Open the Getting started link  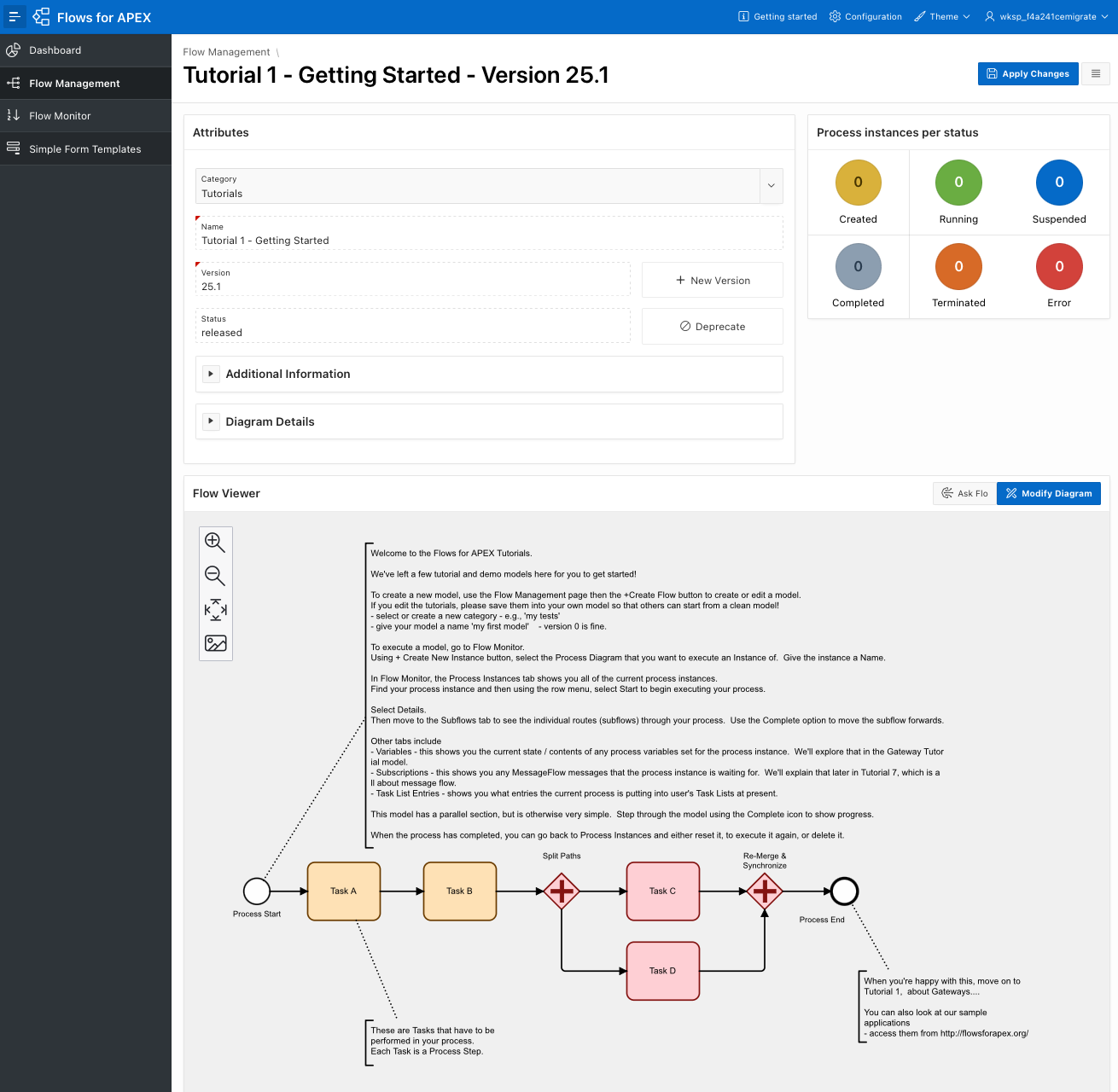777,16
